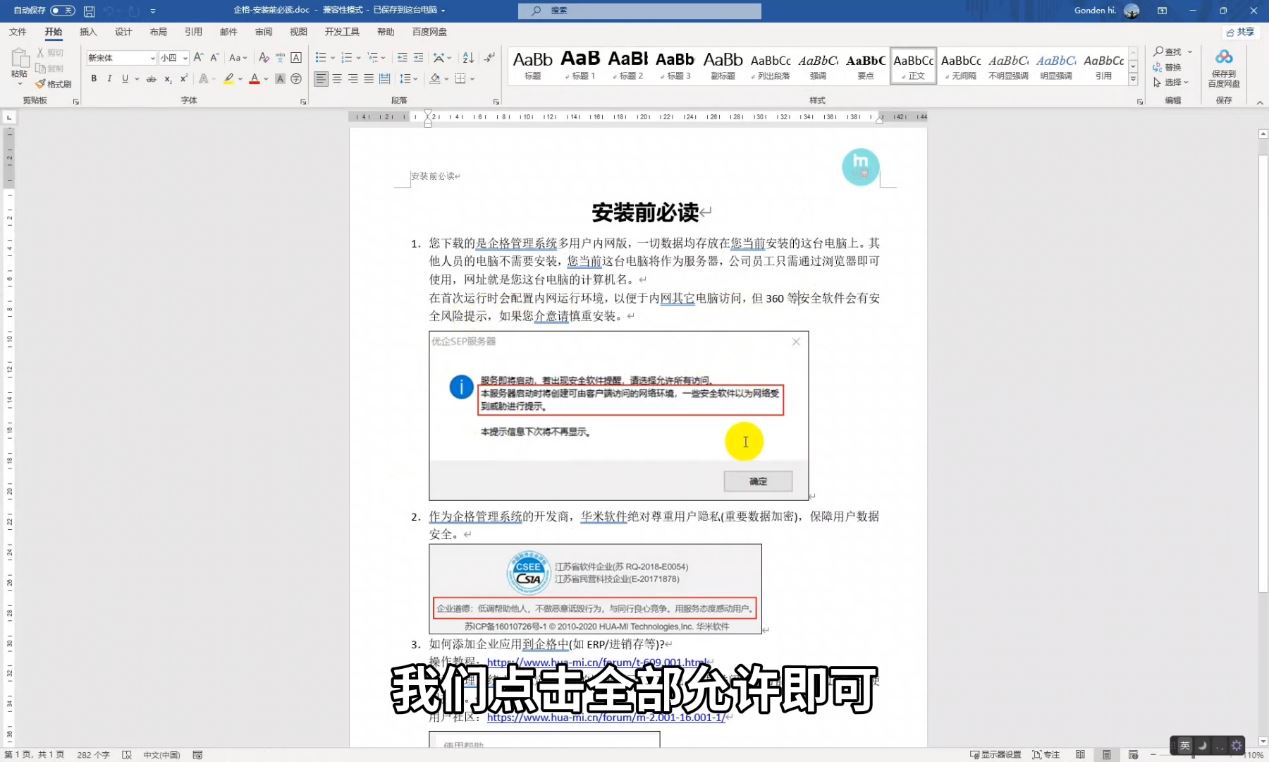
Task: Open font color picker
Action: 265,78
